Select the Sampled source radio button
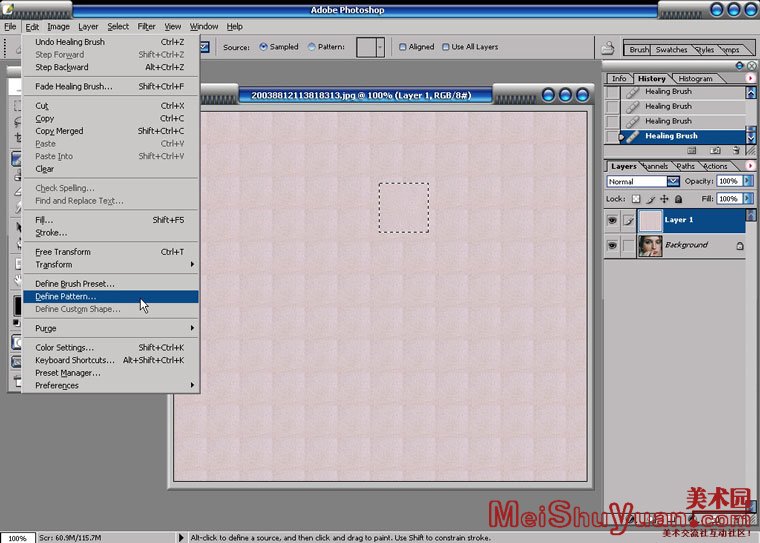This screenshot has height=543, width=760. 263,47
